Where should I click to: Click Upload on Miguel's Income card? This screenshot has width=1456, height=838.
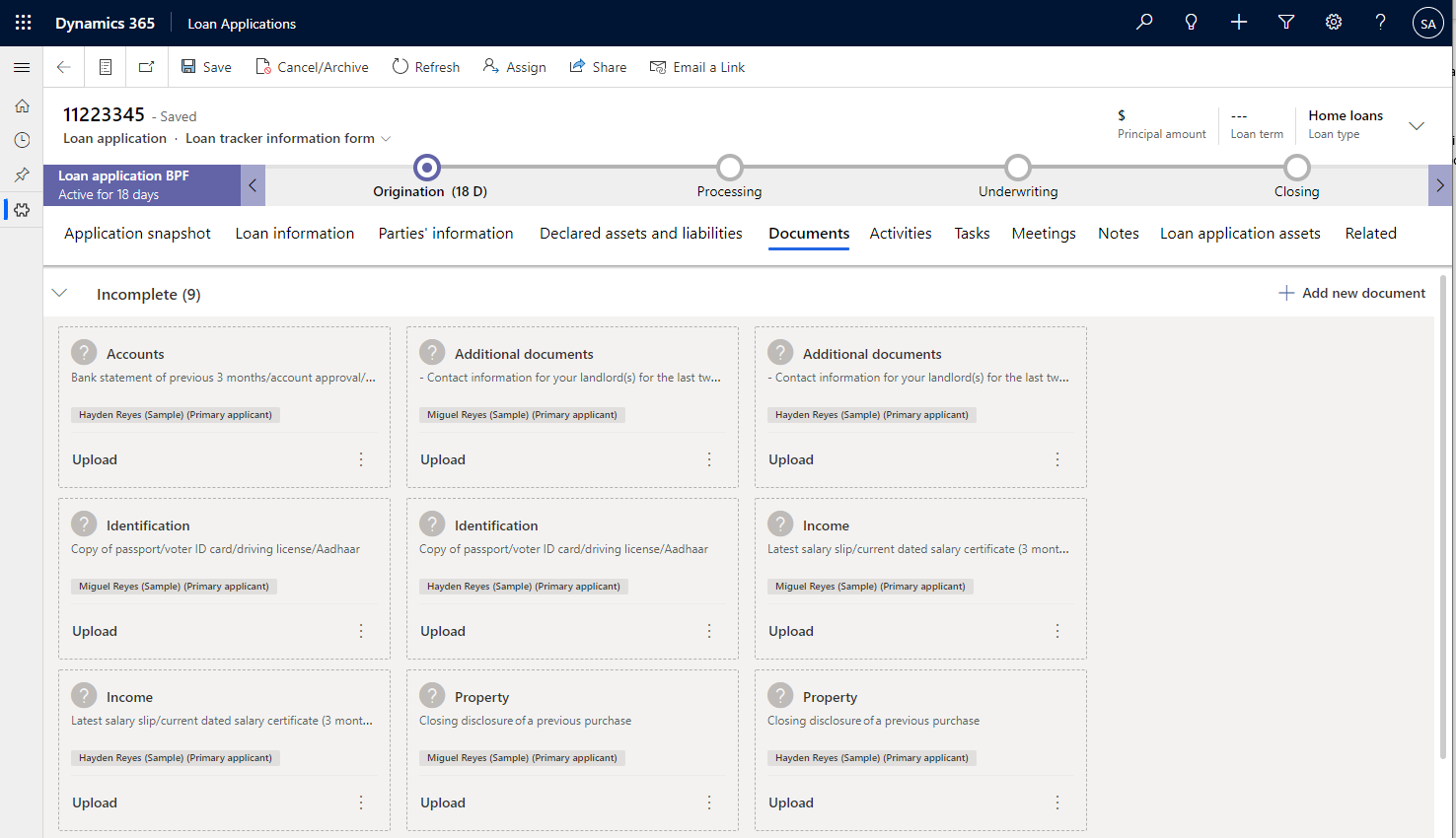coord(791,631)
